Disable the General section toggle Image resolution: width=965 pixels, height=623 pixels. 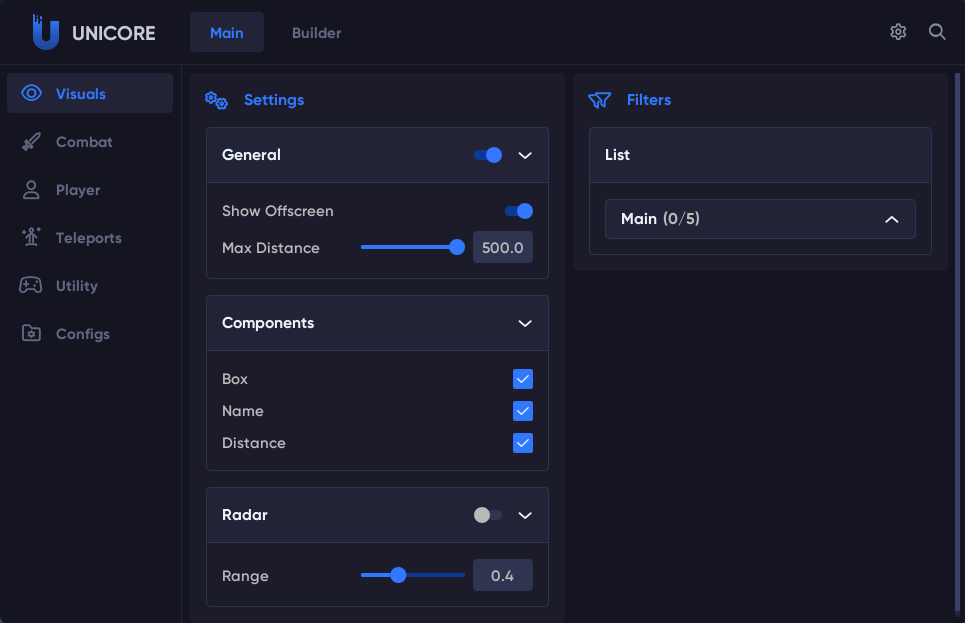pos(488,155)
